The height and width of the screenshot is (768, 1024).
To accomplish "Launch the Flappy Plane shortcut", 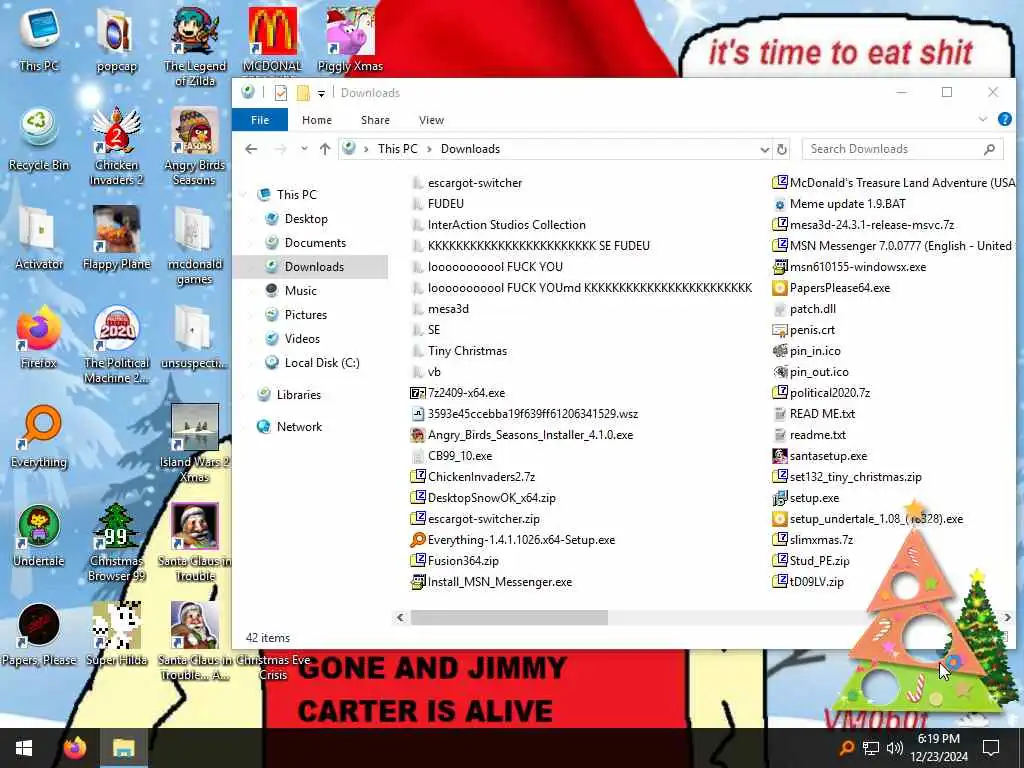I will click(x=116, y=238).
